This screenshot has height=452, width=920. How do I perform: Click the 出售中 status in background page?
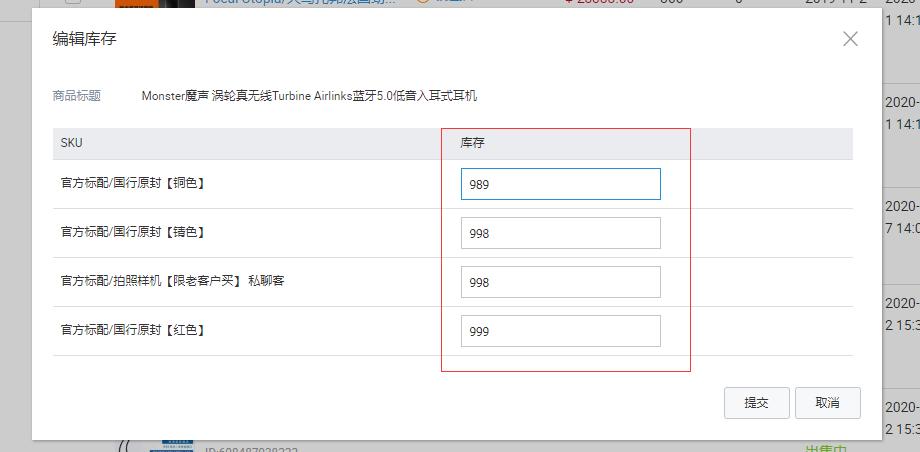(828, 448)
